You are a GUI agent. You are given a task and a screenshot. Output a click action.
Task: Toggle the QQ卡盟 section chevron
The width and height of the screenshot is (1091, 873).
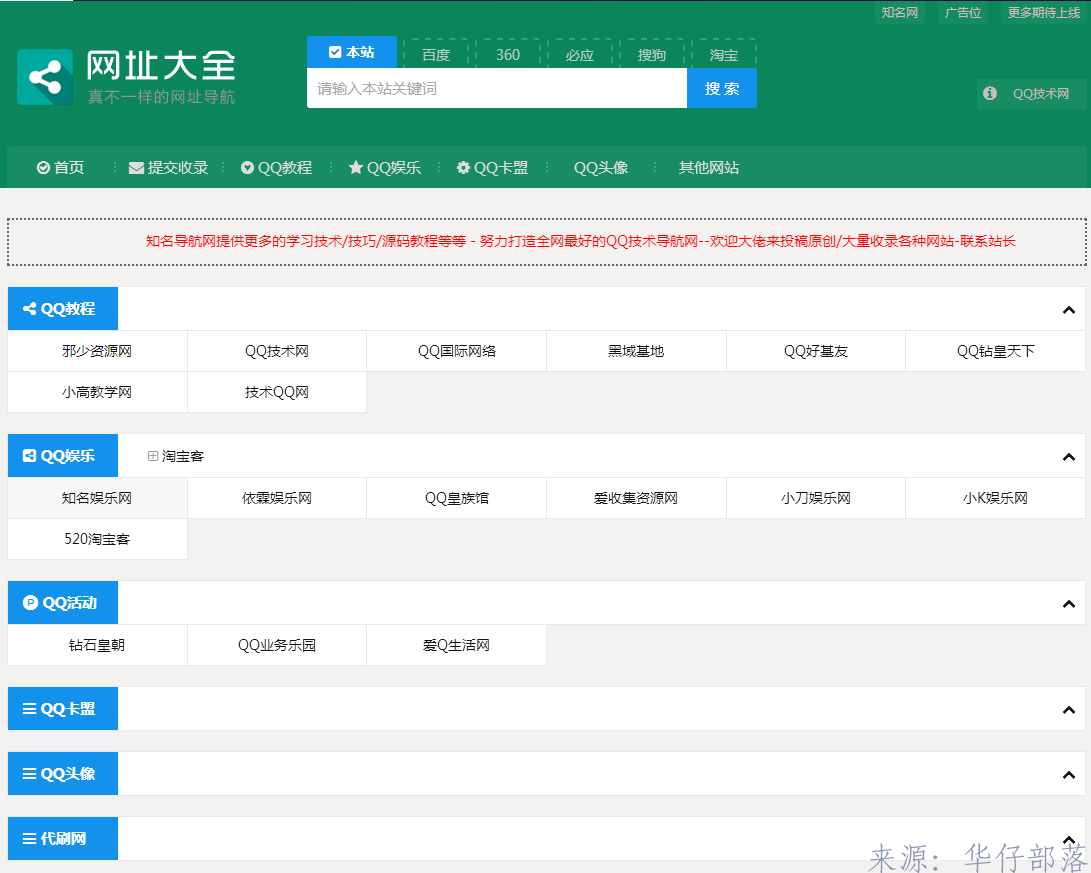pos(1069,710)
